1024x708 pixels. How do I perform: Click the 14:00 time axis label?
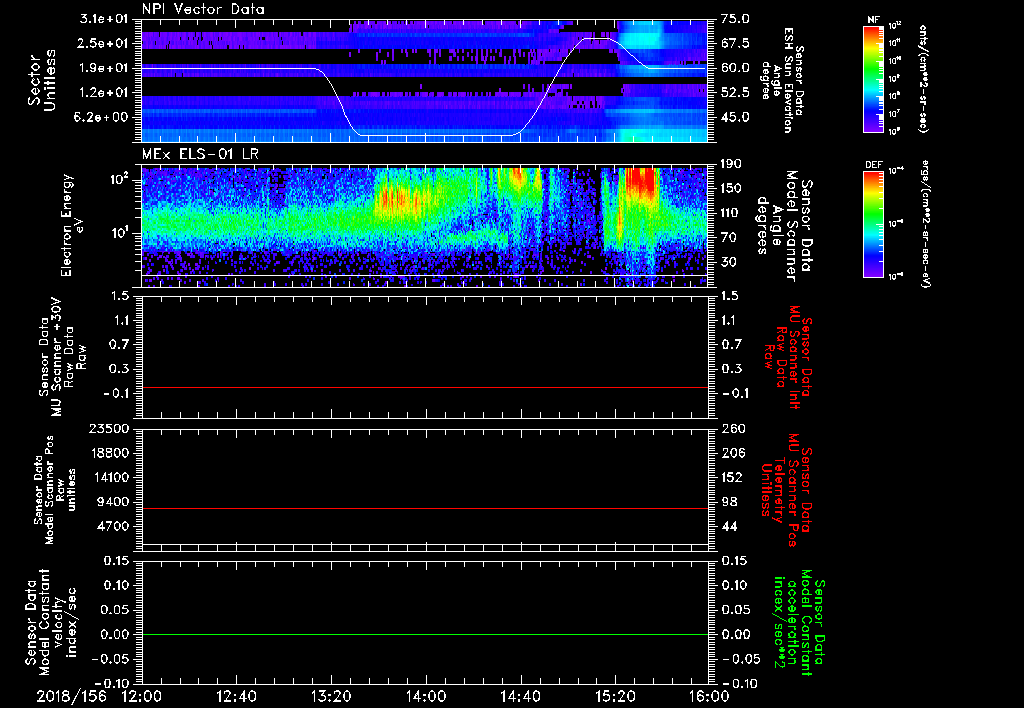pos(425,696)
